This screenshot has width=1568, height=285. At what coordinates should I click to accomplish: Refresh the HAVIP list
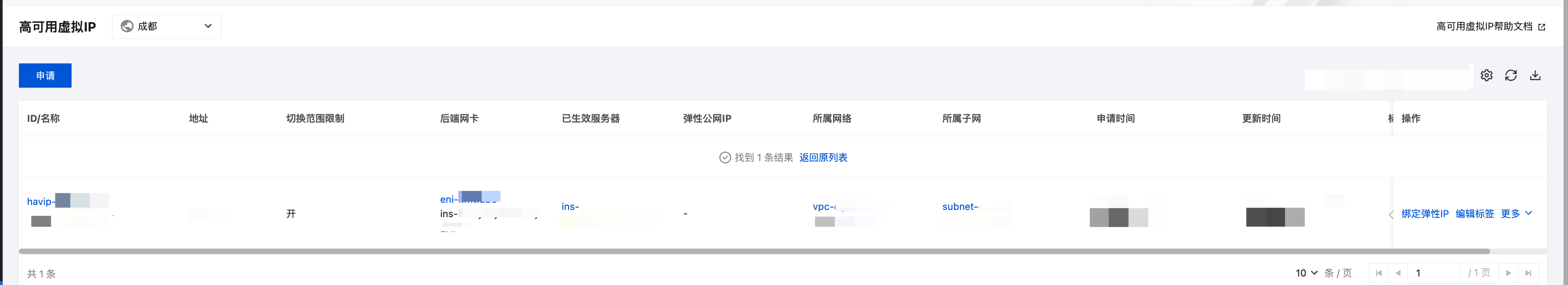tap(1511, 76)
